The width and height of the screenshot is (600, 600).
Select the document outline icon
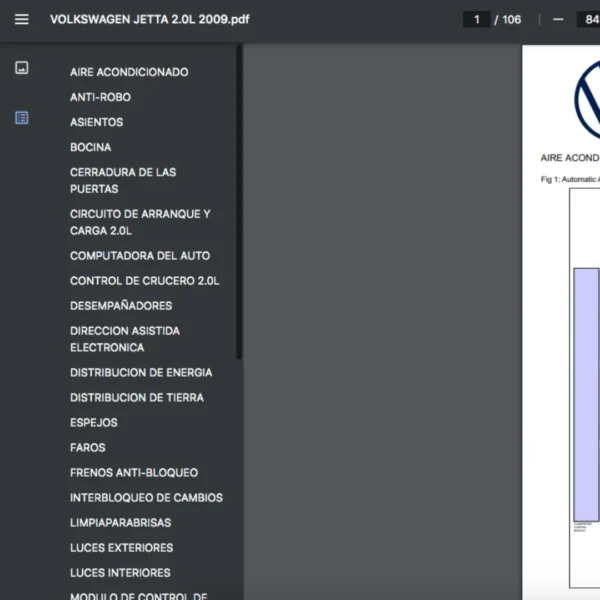[22, 118]
